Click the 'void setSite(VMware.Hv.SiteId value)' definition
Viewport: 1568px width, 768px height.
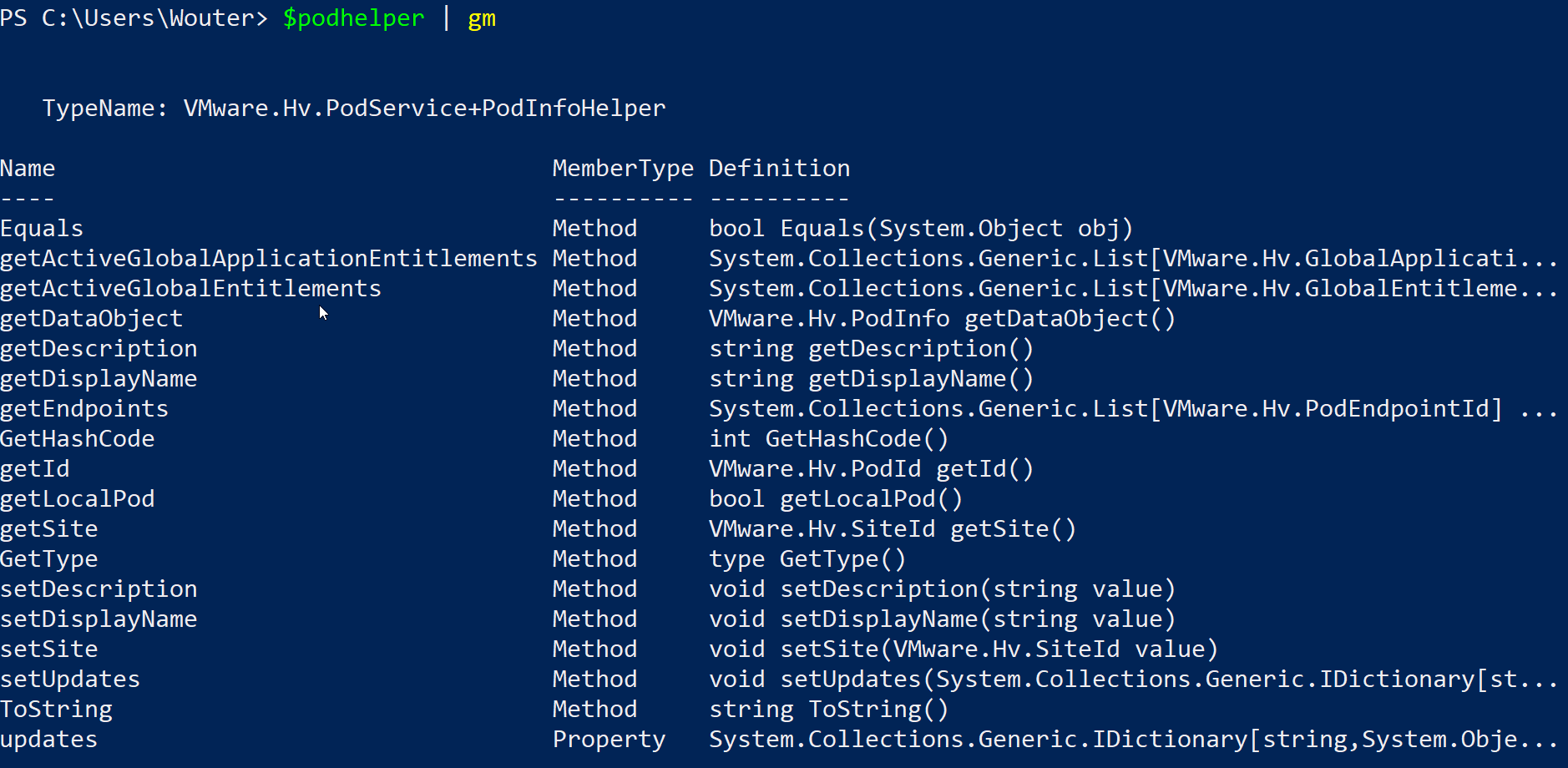click(964, 649)
